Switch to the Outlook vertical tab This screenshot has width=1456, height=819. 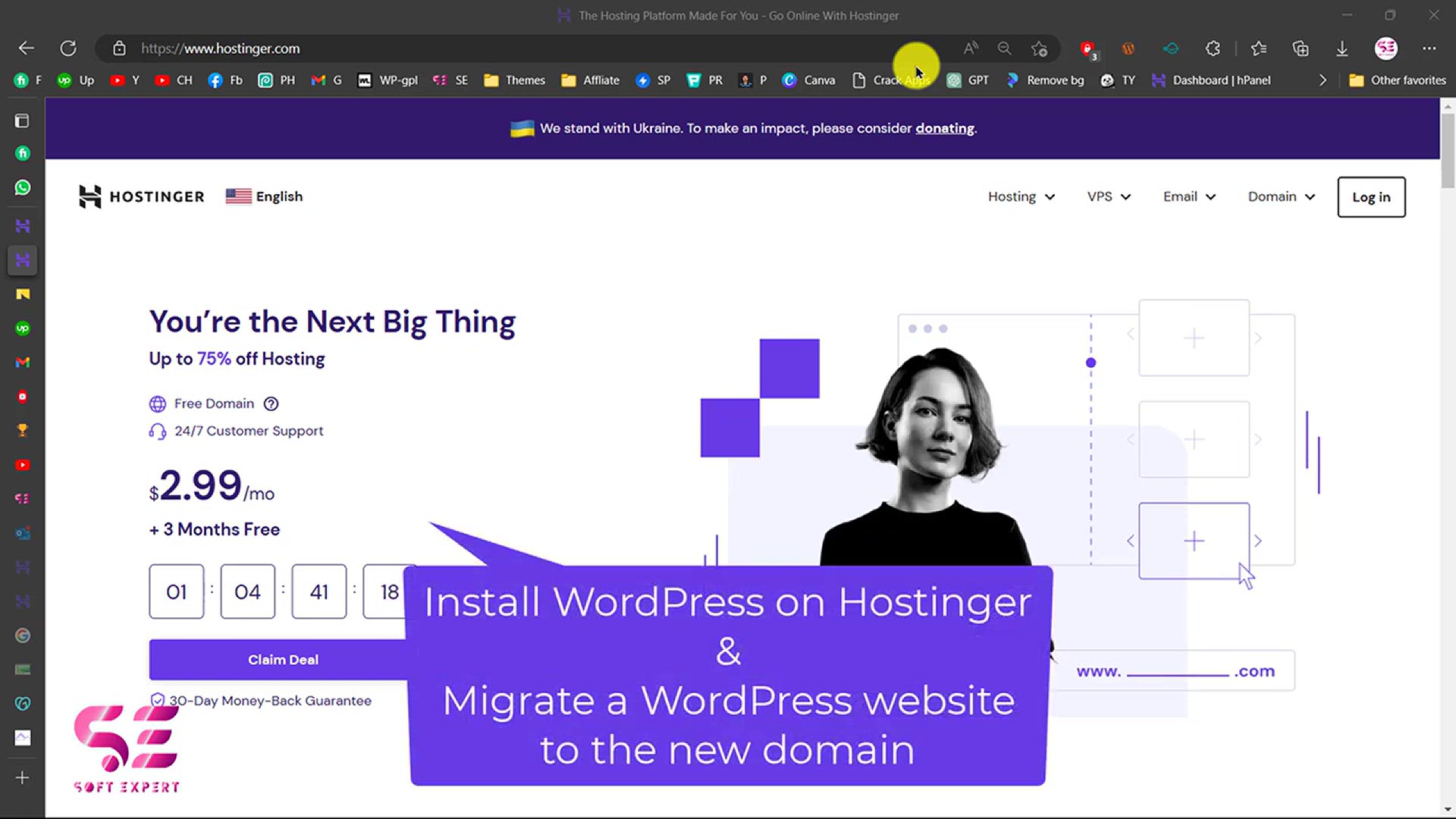(x=23, y=533)
